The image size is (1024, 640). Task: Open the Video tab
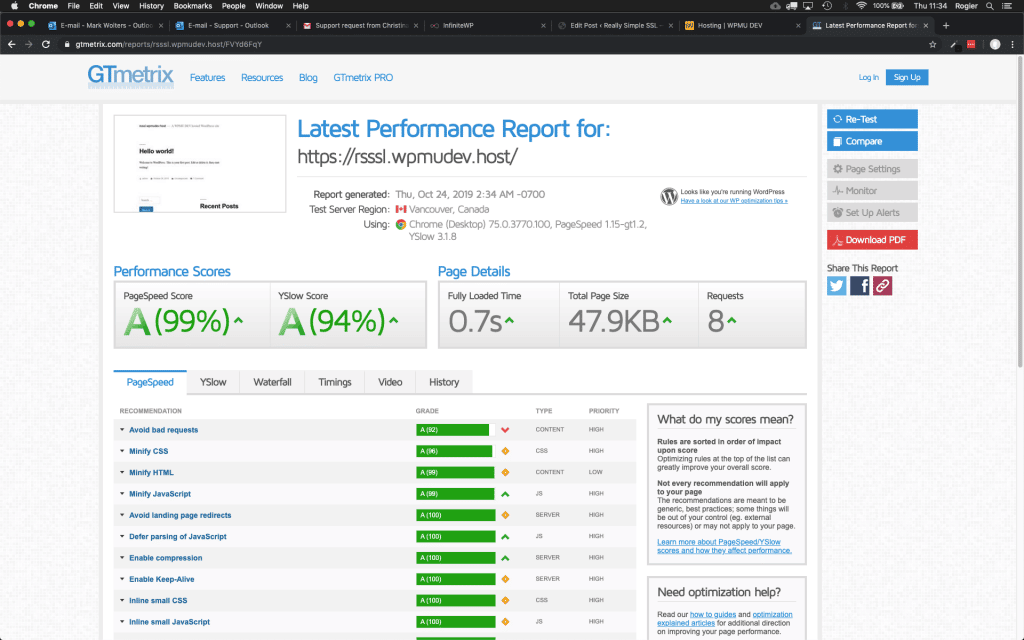(x=390, y=382)
